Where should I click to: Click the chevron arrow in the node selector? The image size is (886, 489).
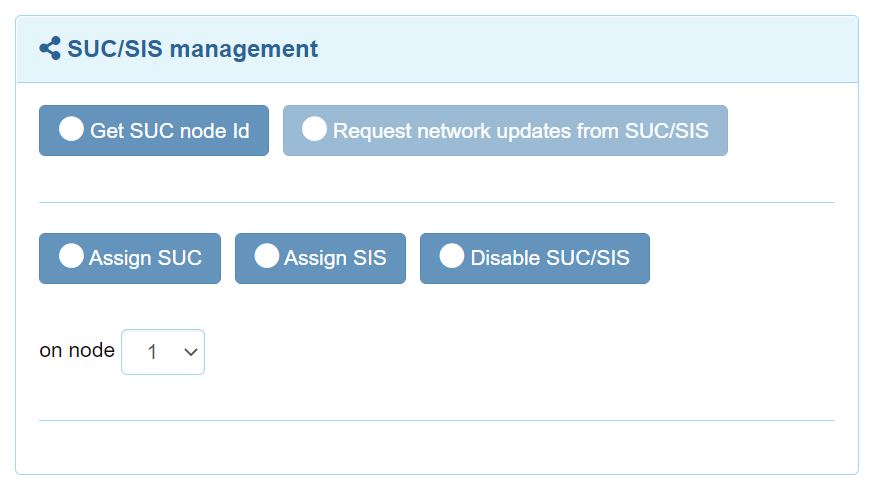(192, 352)
